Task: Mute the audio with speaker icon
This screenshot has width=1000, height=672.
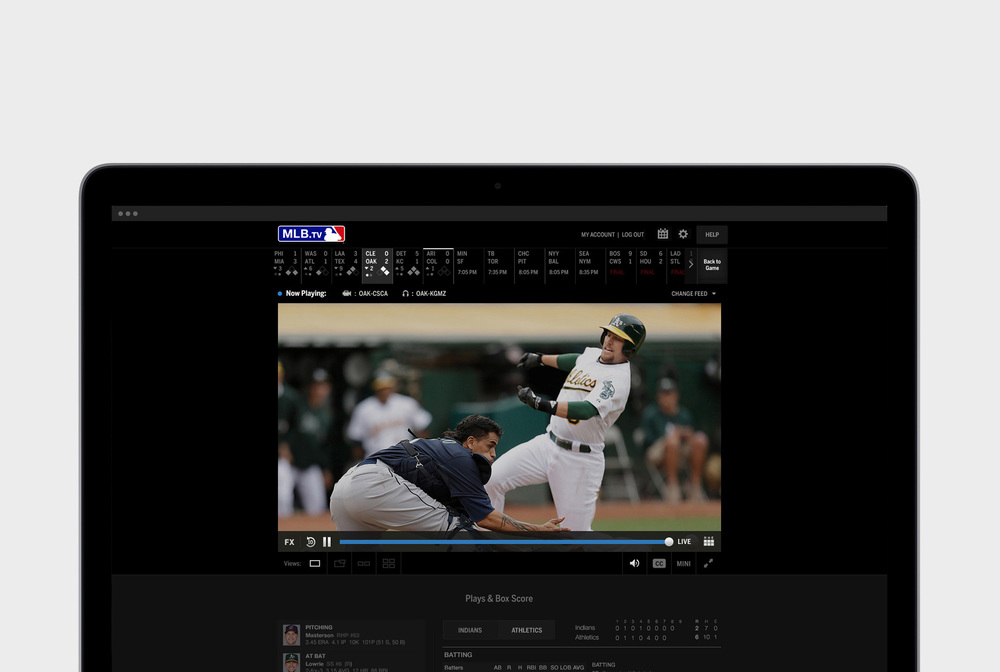Action: tap(635, 564)
